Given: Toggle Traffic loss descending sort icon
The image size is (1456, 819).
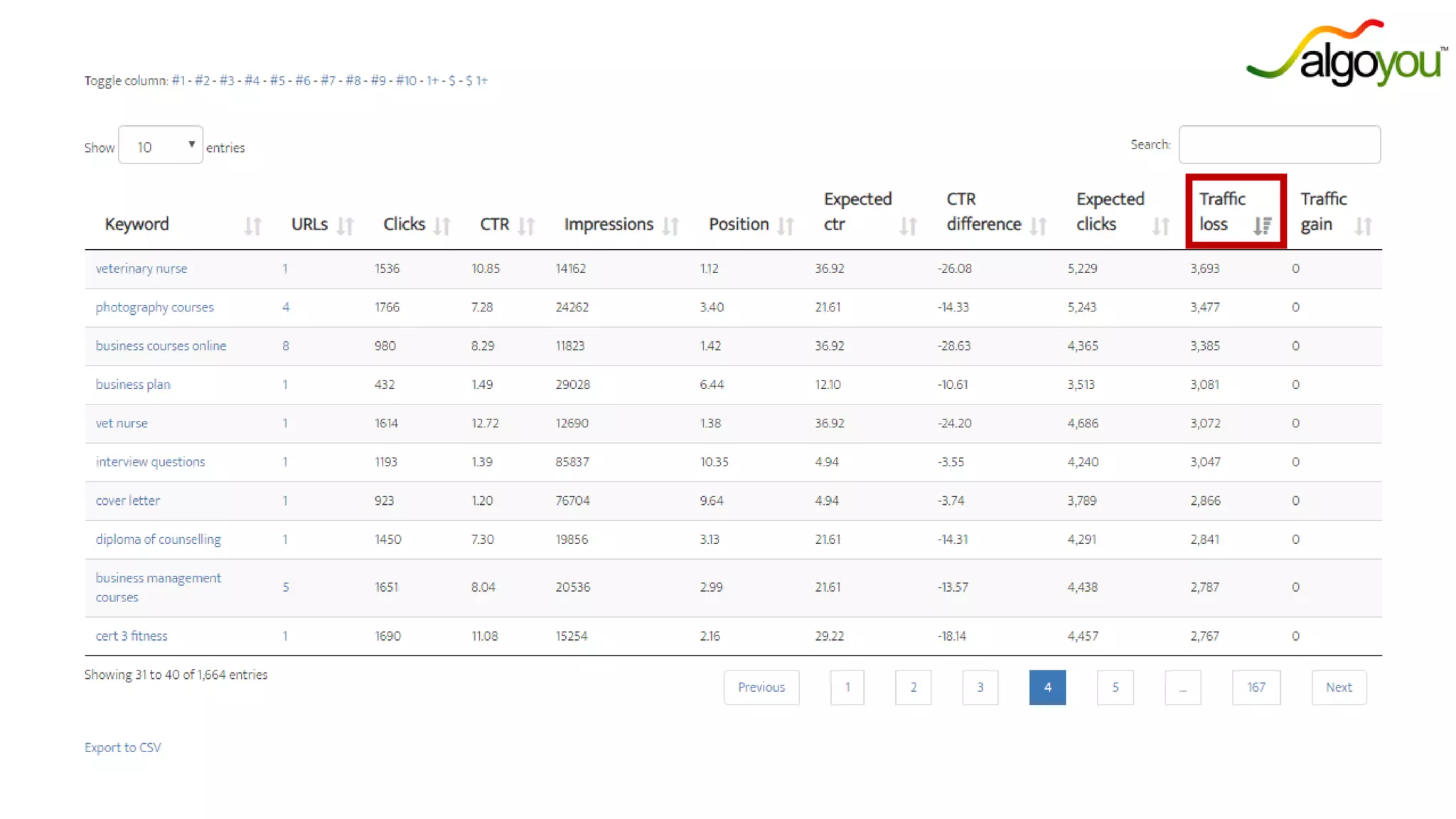Looking at the screenshot, I should [x=1263, y=226].
